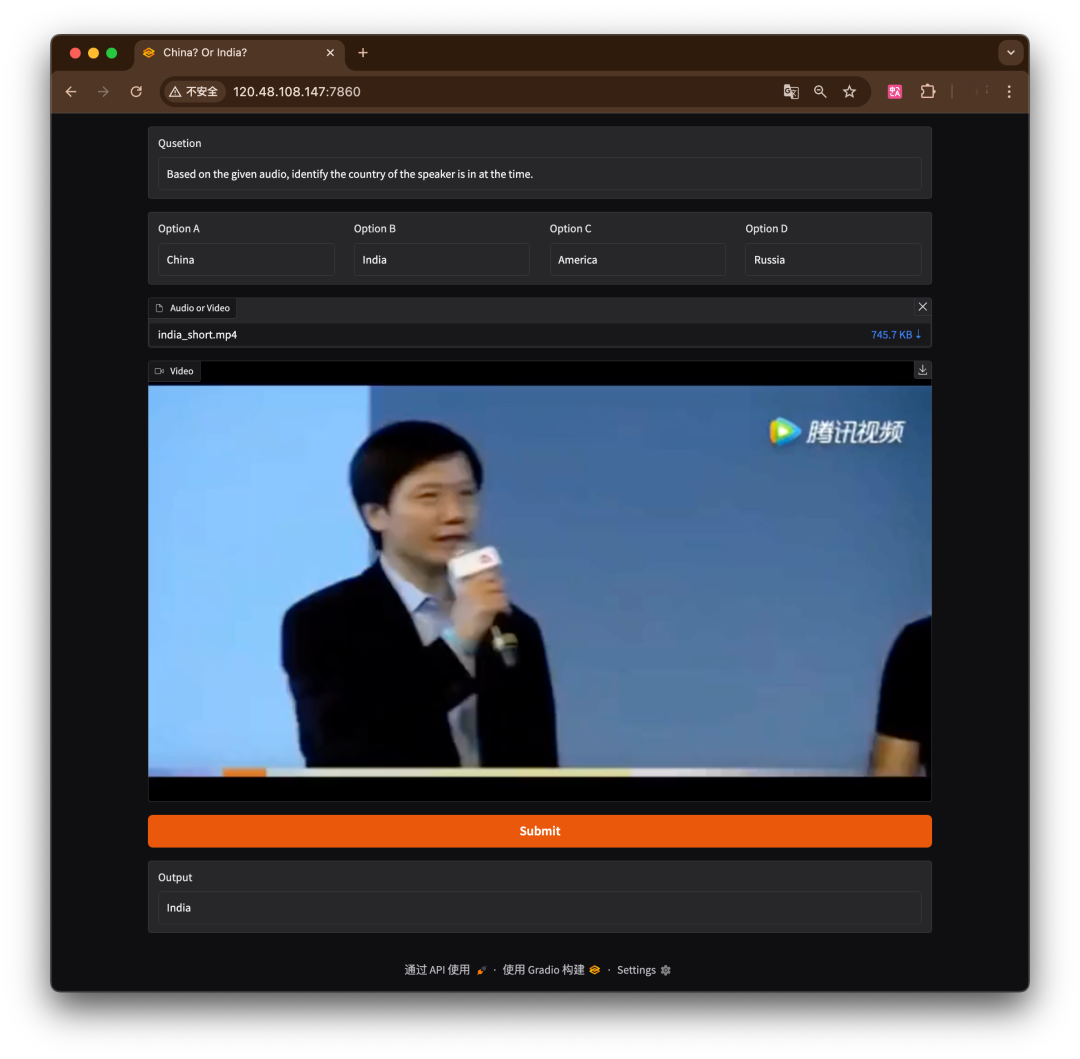The height and width of the screenshot is (1059, 1080).
Task: Click the video preview frame
Action: click(539, 580)
